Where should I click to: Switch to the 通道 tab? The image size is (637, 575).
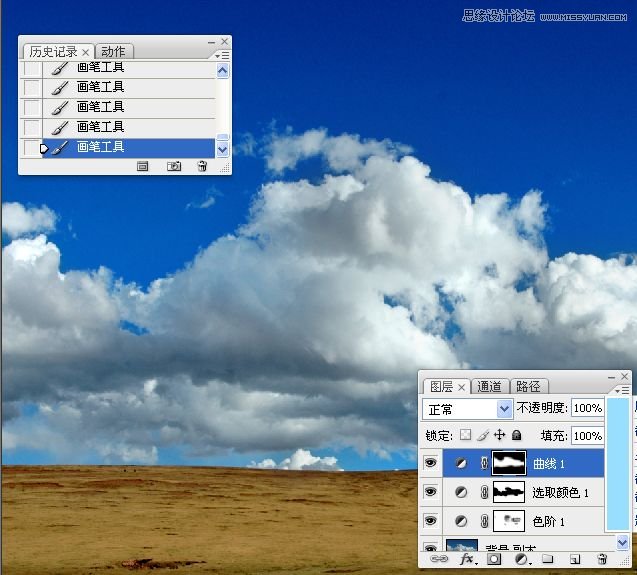coord(489,387)
